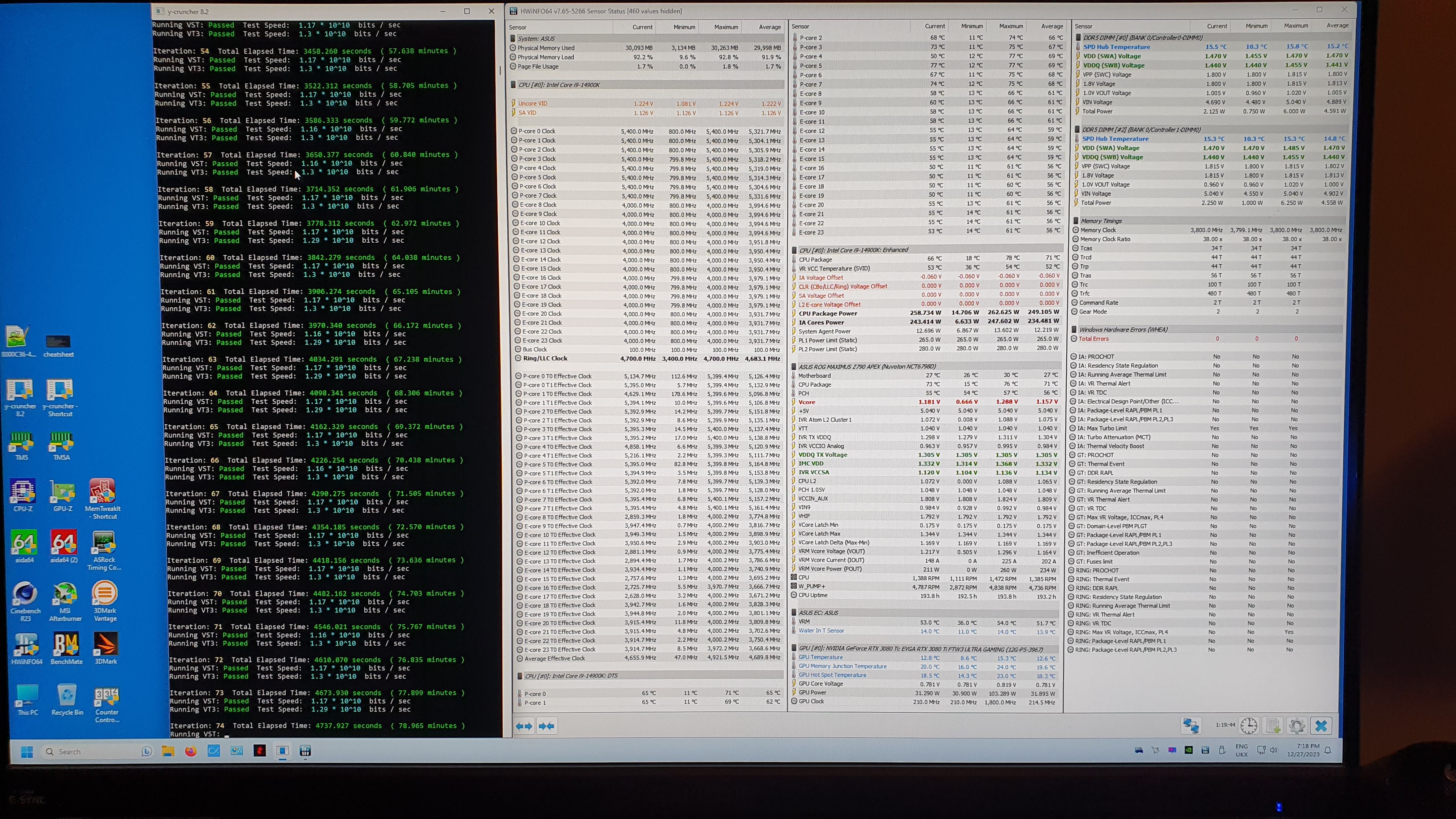1456x819 pixels.
Task: Click the taskbar clock showing 7:18 PM
Action: [x=1303, y=750]
